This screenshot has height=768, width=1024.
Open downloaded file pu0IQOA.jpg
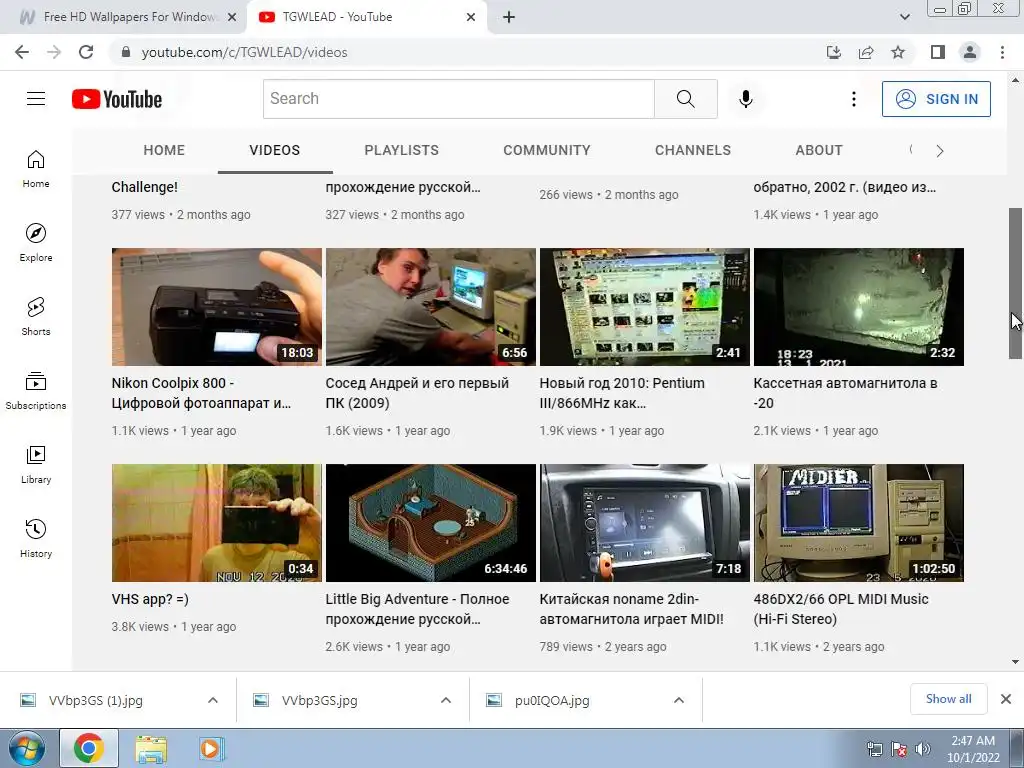click(552, 700)
